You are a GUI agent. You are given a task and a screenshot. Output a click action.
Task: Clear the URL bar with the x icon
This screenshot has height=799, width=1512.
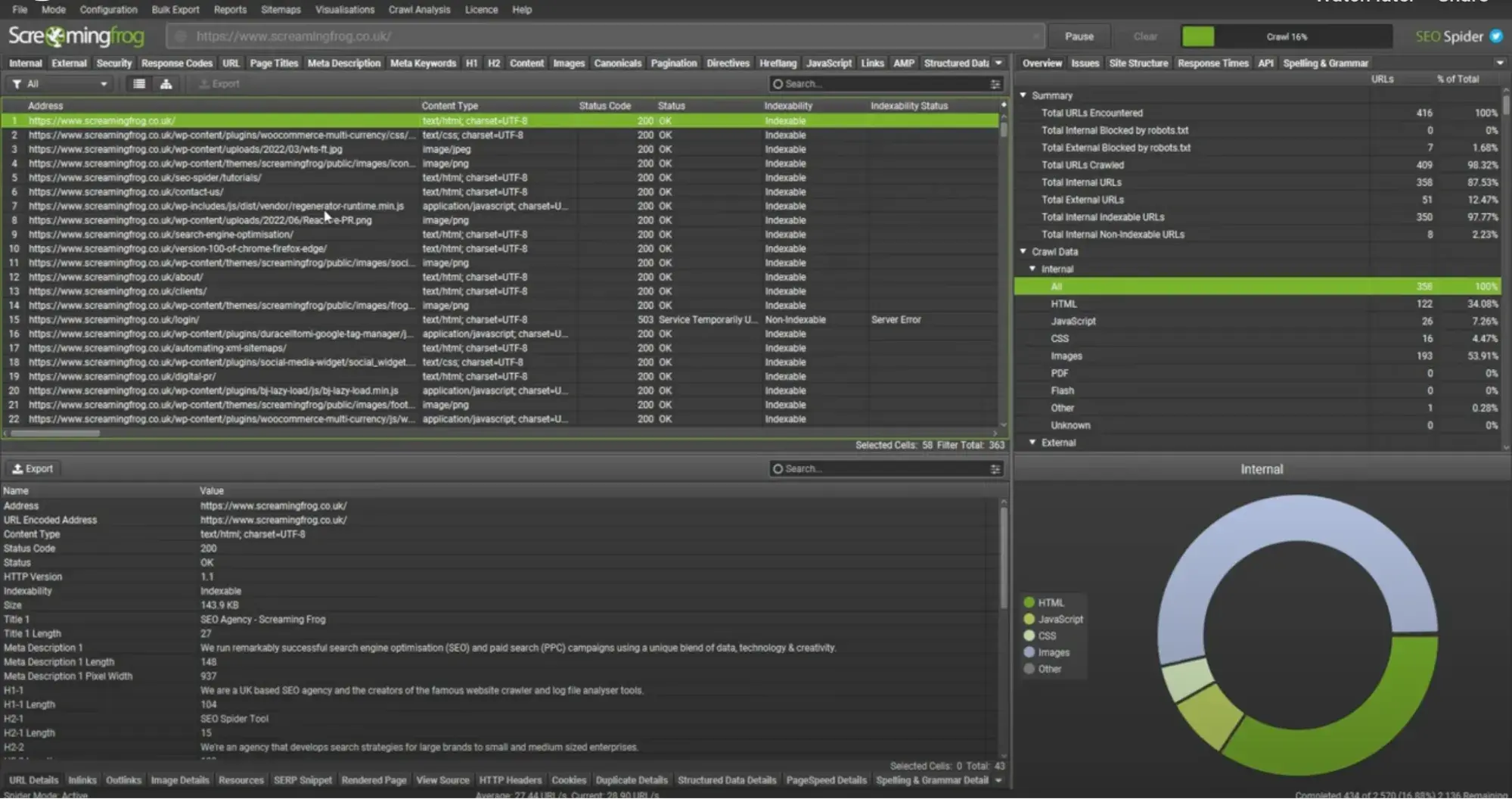coord(1035,36)
